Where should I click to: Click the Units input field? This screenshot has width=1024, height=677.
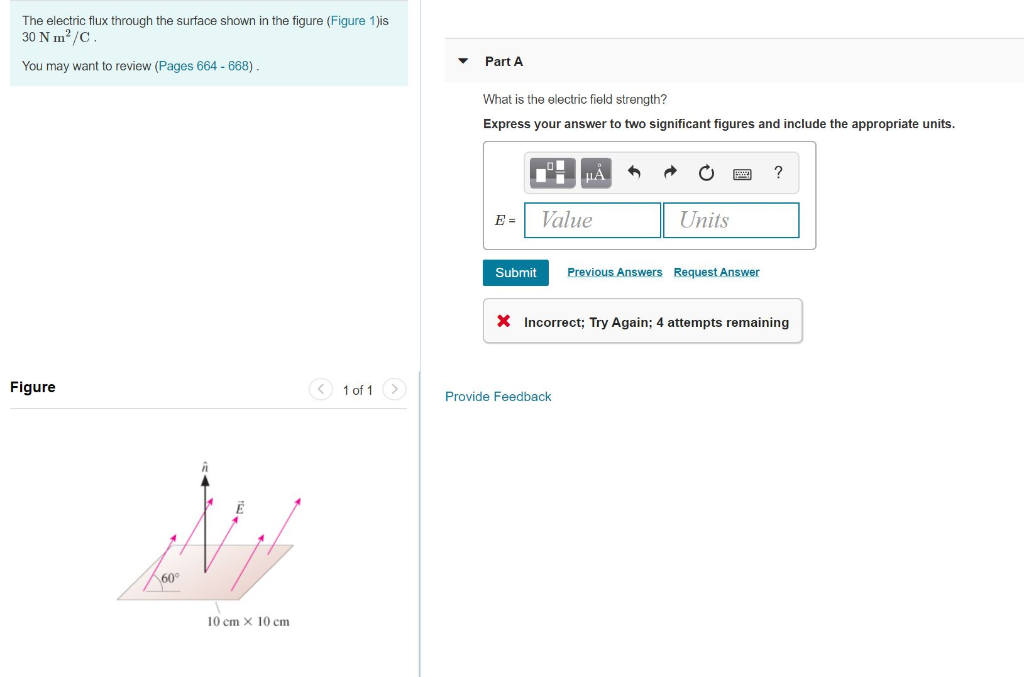coord(731,220)
